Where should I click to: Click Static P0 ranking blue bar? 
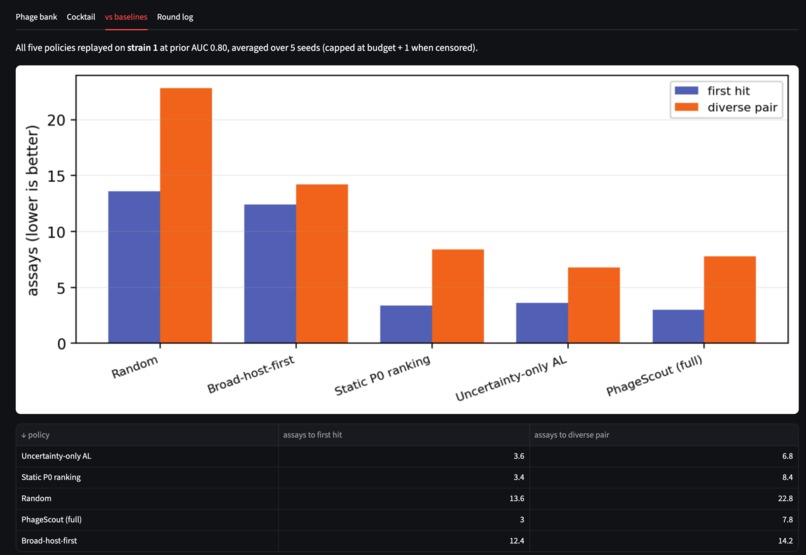pos(406,324)
